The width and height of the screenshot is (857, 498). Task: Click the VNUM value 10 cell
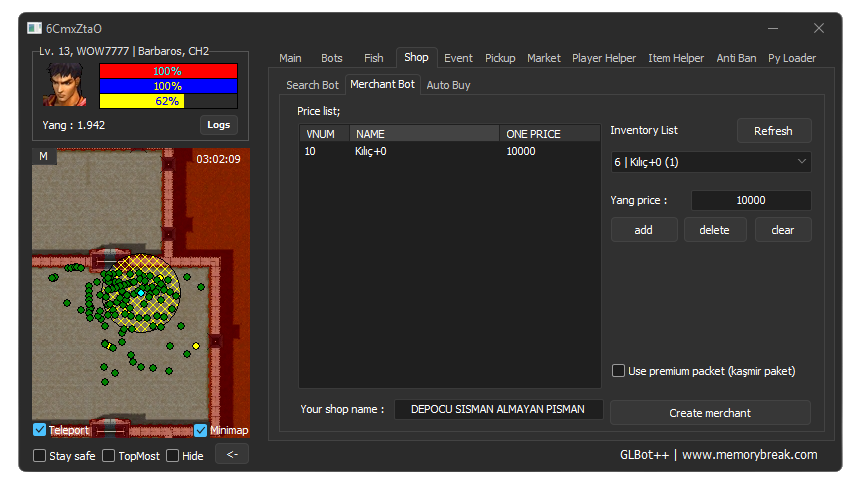click(x=310, y=151)
